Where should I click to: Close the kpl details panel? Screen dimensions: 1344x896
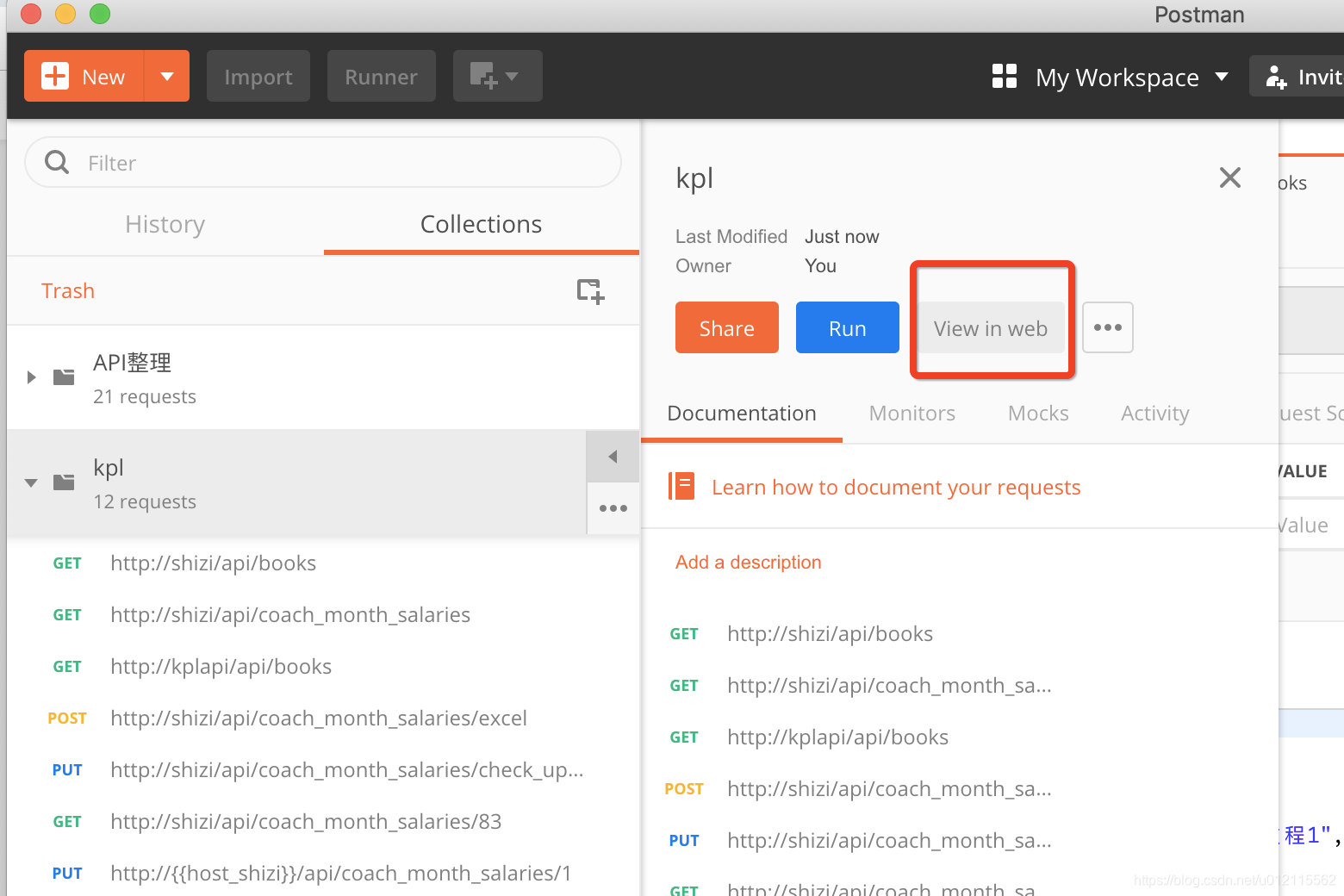point(1230,177)
